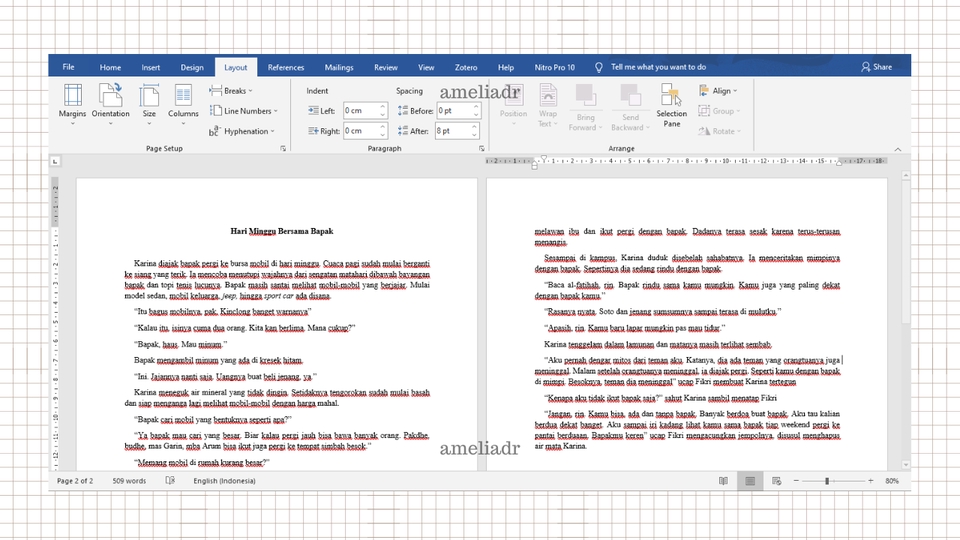
Task: Open the Help tab
Action: click(506, 67)
